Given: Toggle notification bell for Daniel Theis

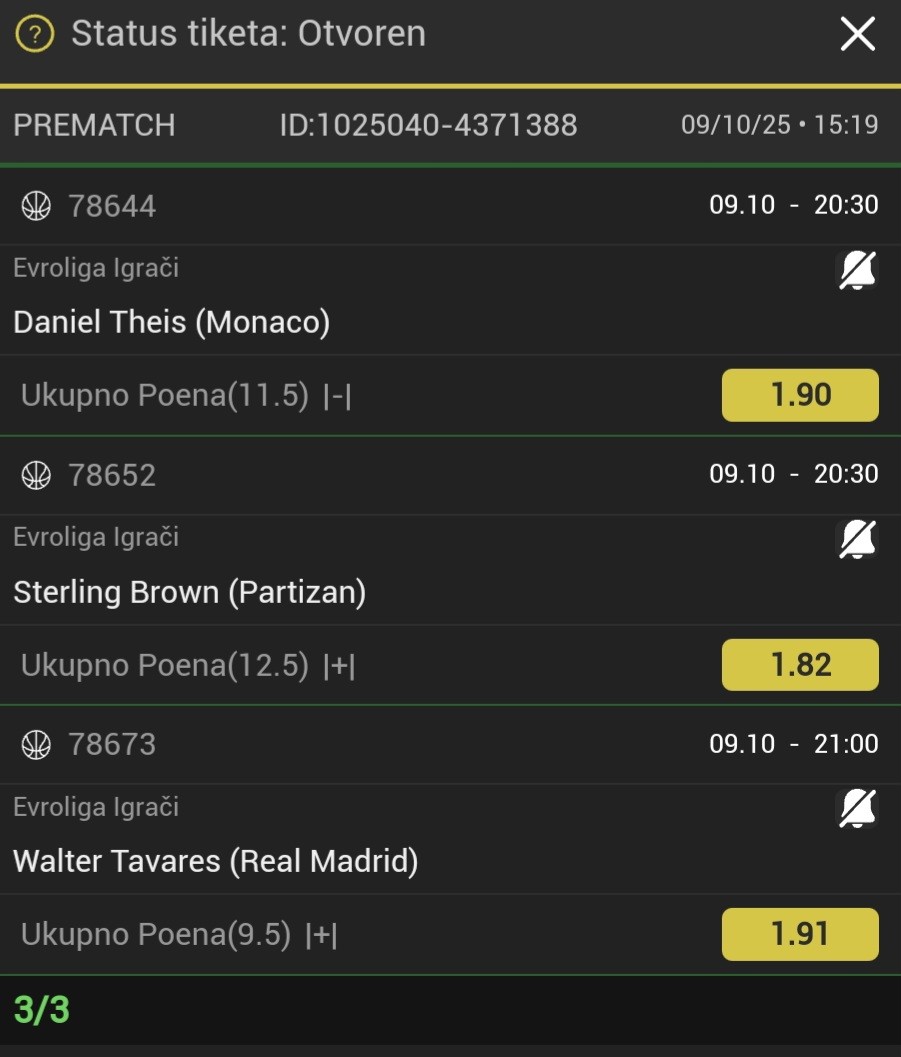Looking at the screenshot, I should point(856,270).
